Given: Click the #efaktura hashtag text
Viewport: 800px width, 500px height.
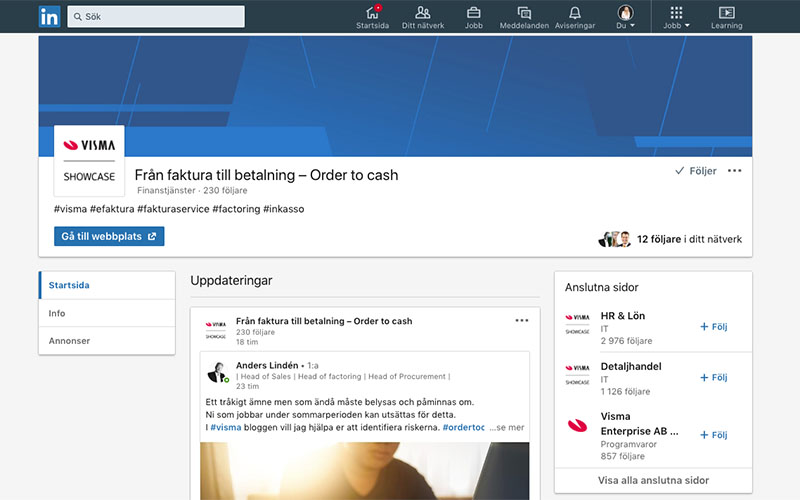Looking at the screenshot, I should [112, 209].
